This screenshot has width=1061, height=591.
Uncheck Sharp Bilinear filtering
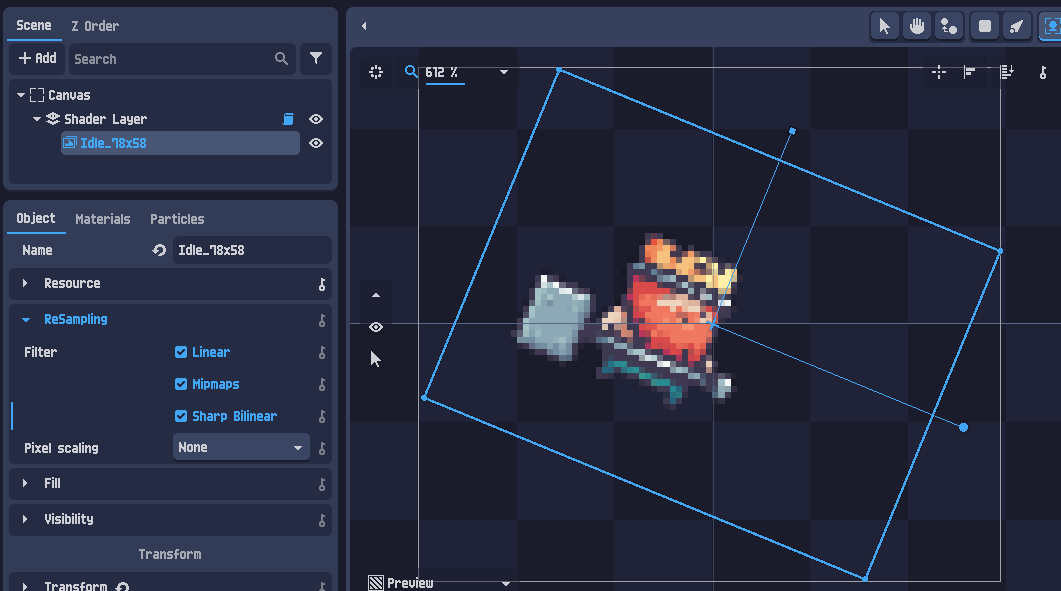[x=182, y=416]
